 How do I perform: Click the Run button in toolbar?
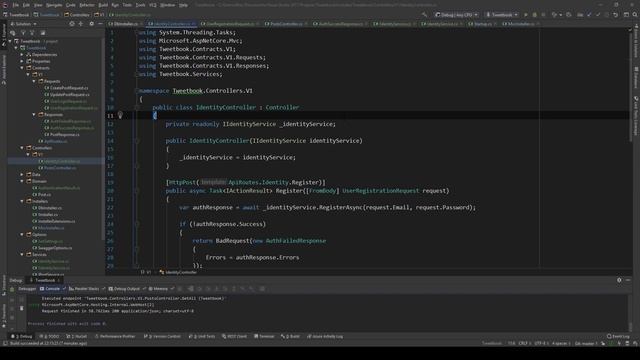click(x=526, y=15)
